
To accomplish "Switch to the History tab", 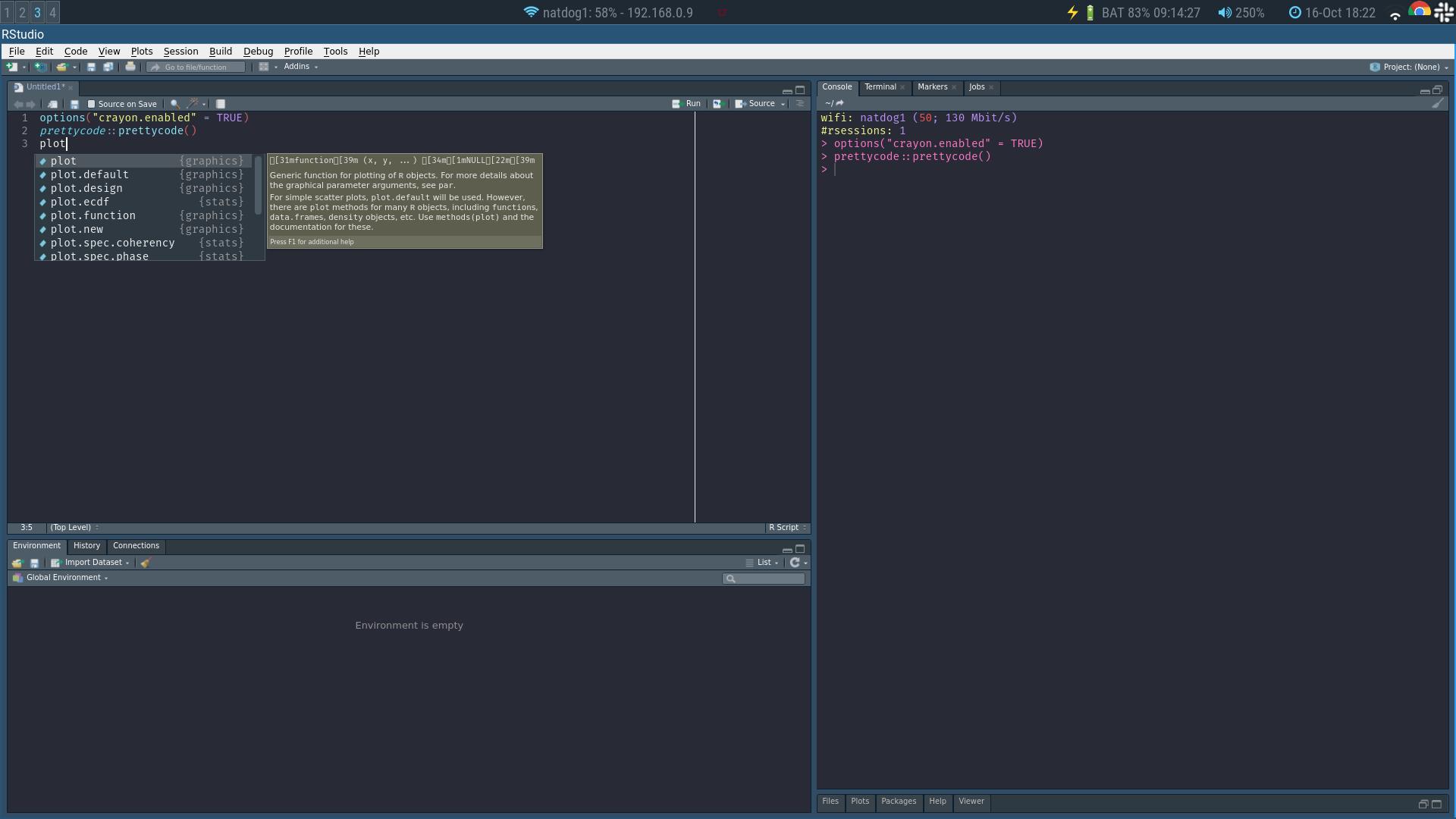I will point(86,546).
